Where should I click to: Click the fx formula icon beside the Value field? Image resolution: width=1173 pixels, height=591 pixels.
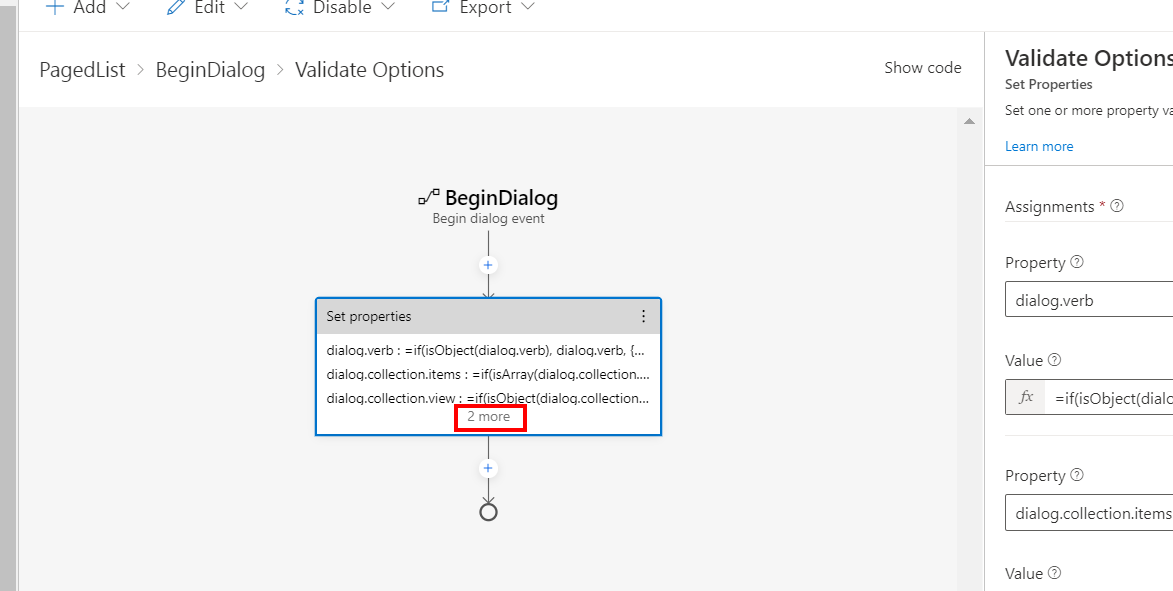1024,397
